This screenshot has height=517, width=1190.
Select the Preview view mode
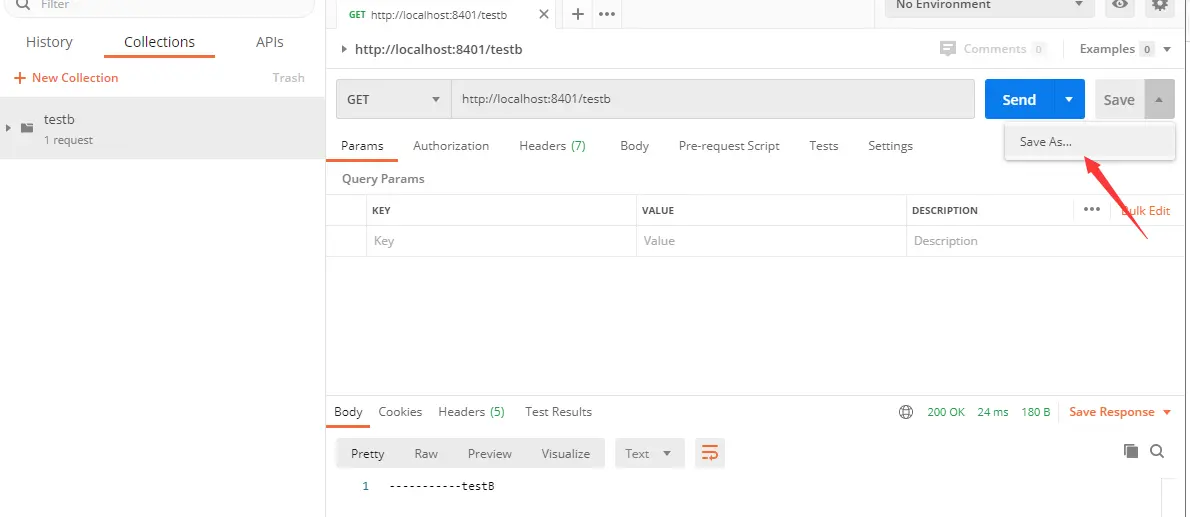490,453
